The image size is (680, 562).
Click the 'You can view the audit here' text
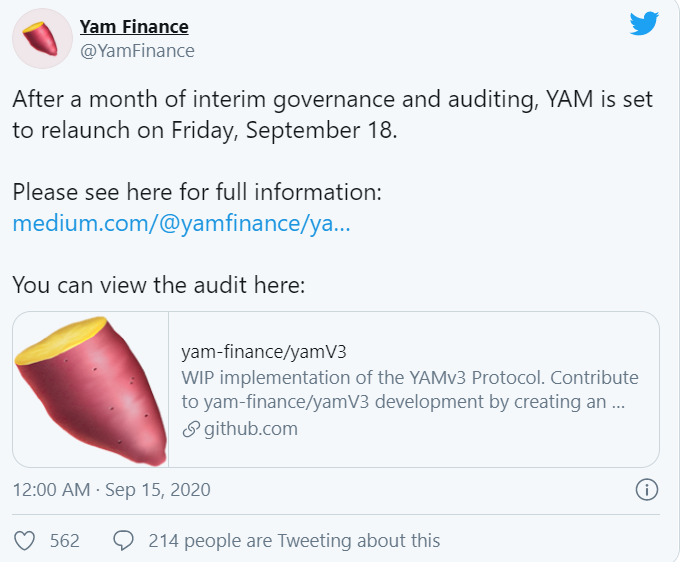click(x=159, y=285)
